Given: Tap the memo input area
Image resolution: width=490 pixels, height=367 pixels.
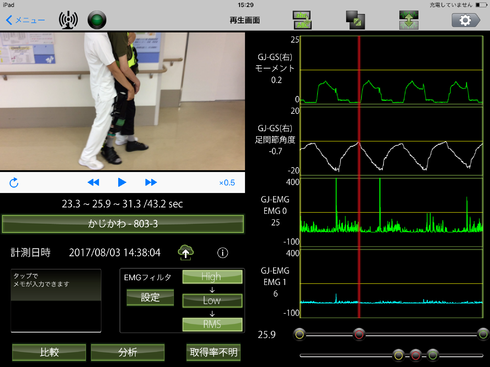Looking at the screenshot, I should 56,301.
